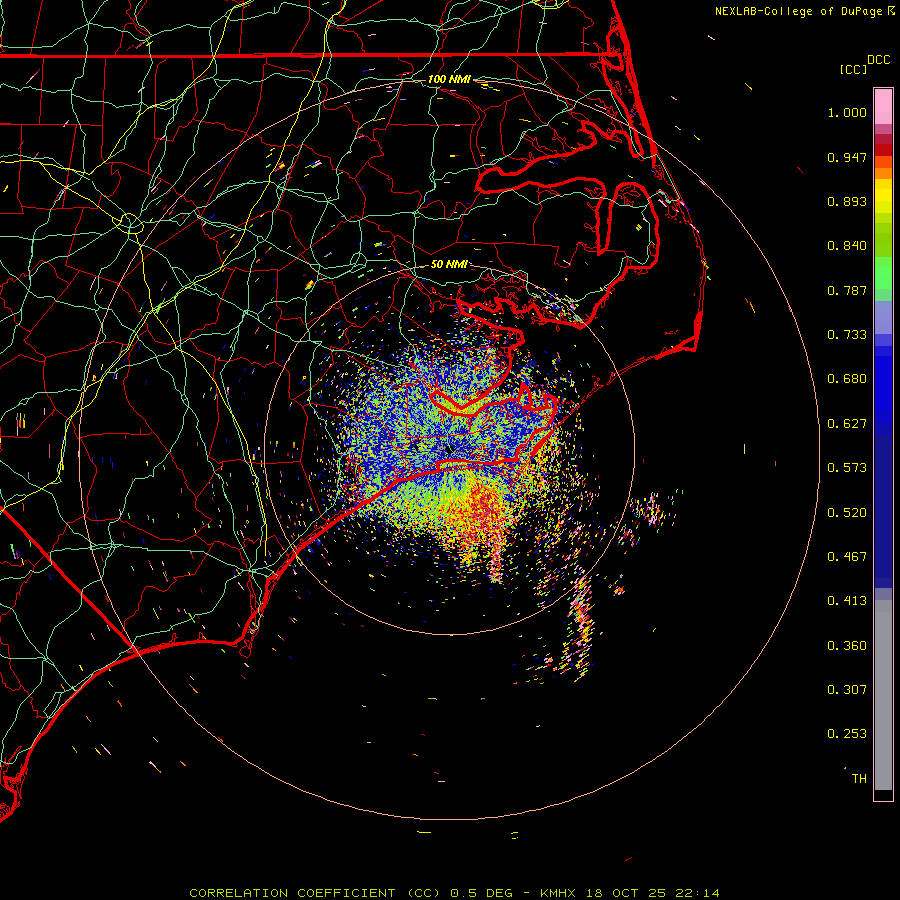Click the DCC label above color scale

878,60
